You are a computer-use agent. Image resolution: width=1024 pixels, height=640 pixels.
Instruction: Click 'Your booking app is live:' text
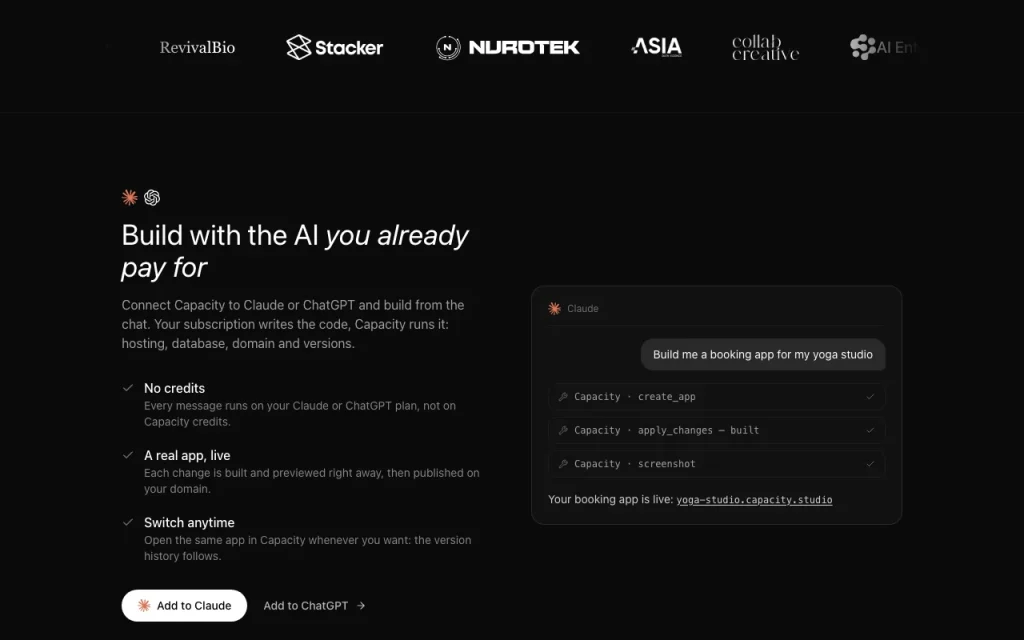(x=610, y=500)
